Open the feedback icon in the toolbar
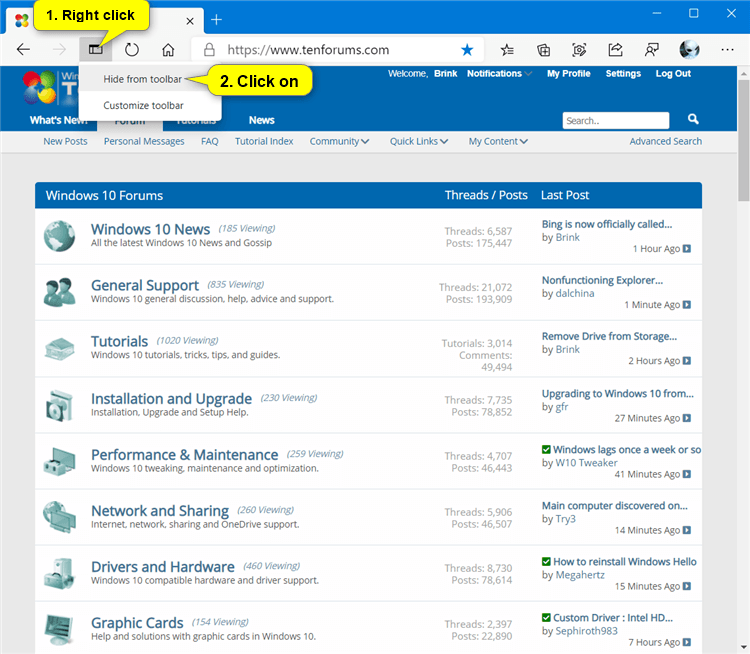This screenshot has height=654, width=750. click(x=651, y=49)
